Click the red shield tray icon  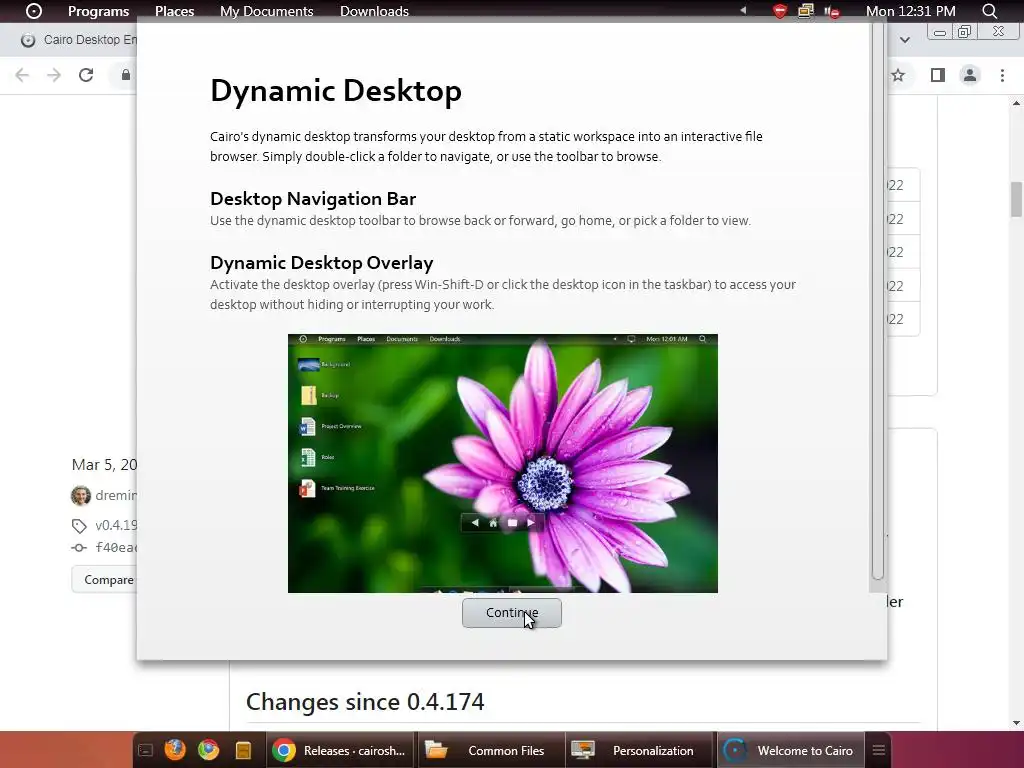coord(780,10)
